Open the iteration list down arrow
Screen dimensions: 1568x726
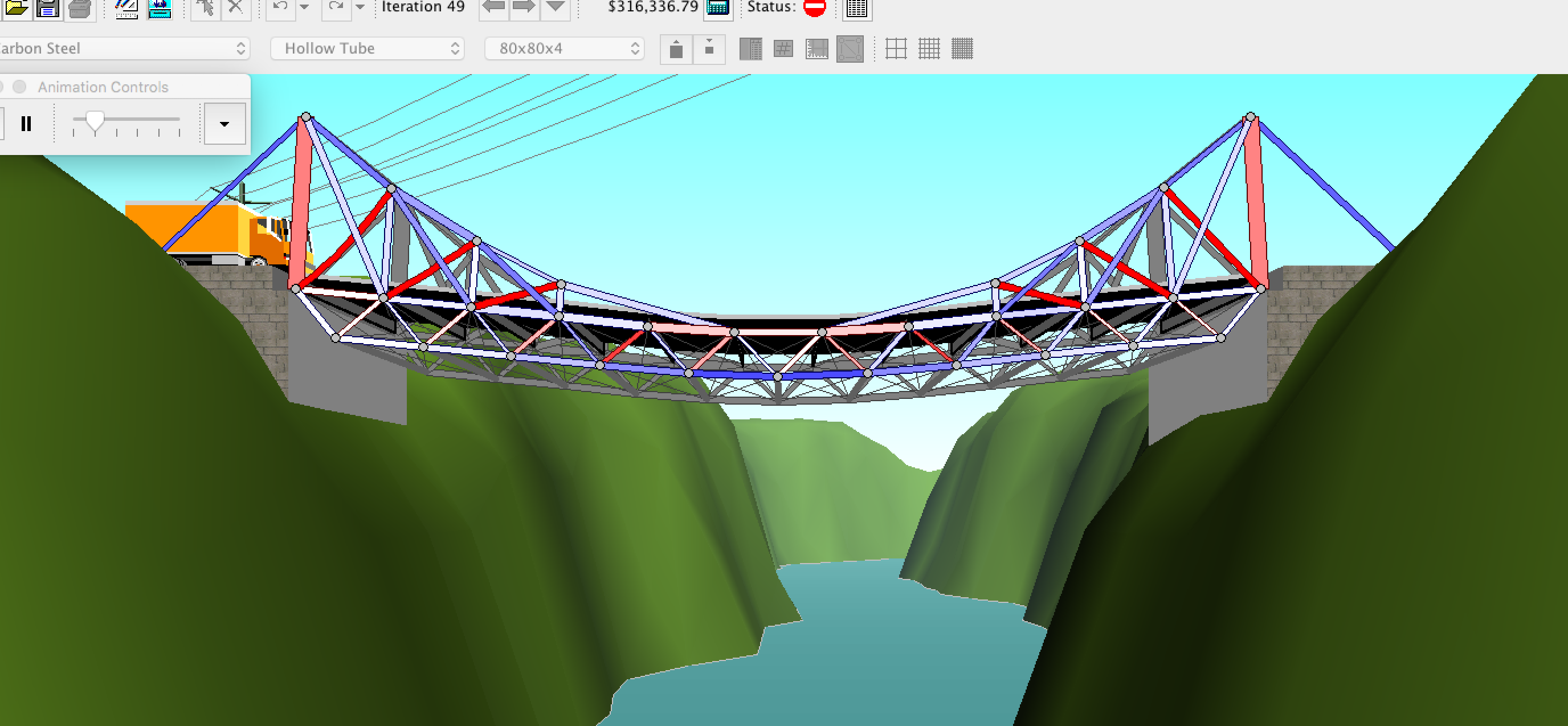pos(555,8)
